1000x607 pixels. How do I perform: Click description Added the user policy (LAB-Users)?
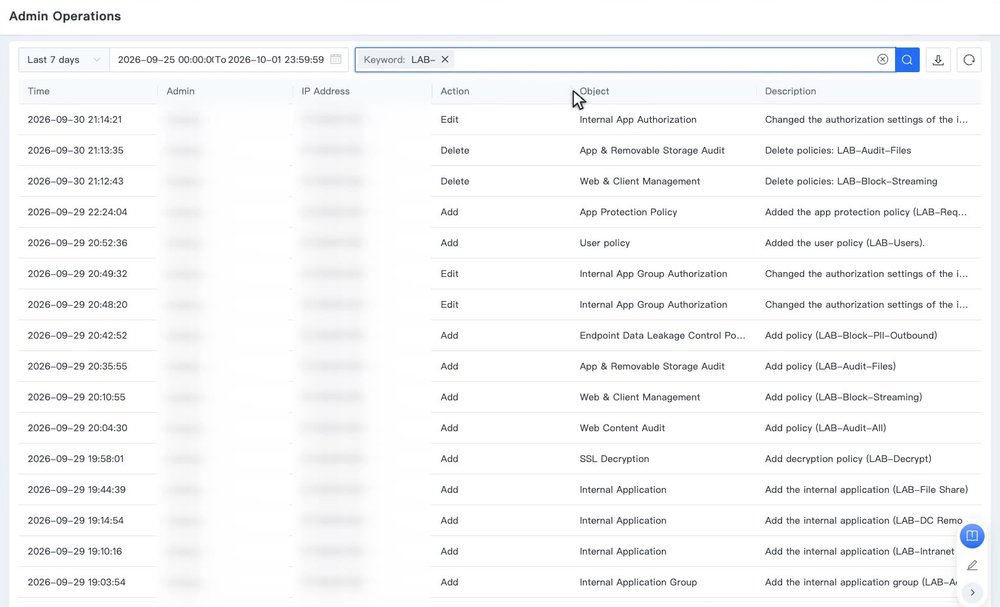point(844,243)
